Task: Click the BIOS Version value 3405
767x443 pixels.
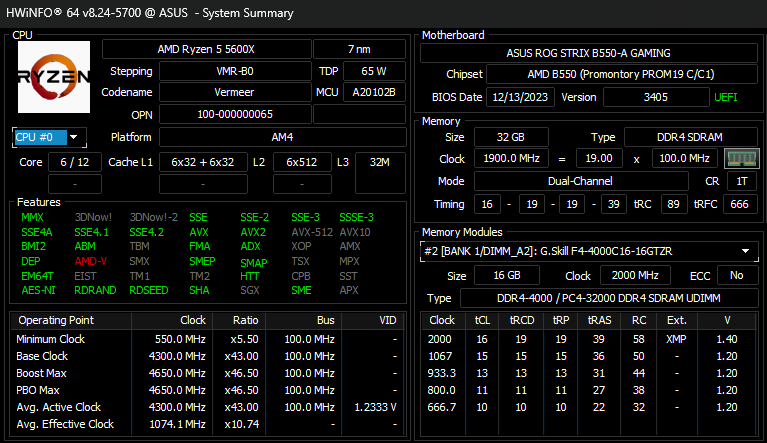Action: tap(656, 97)
